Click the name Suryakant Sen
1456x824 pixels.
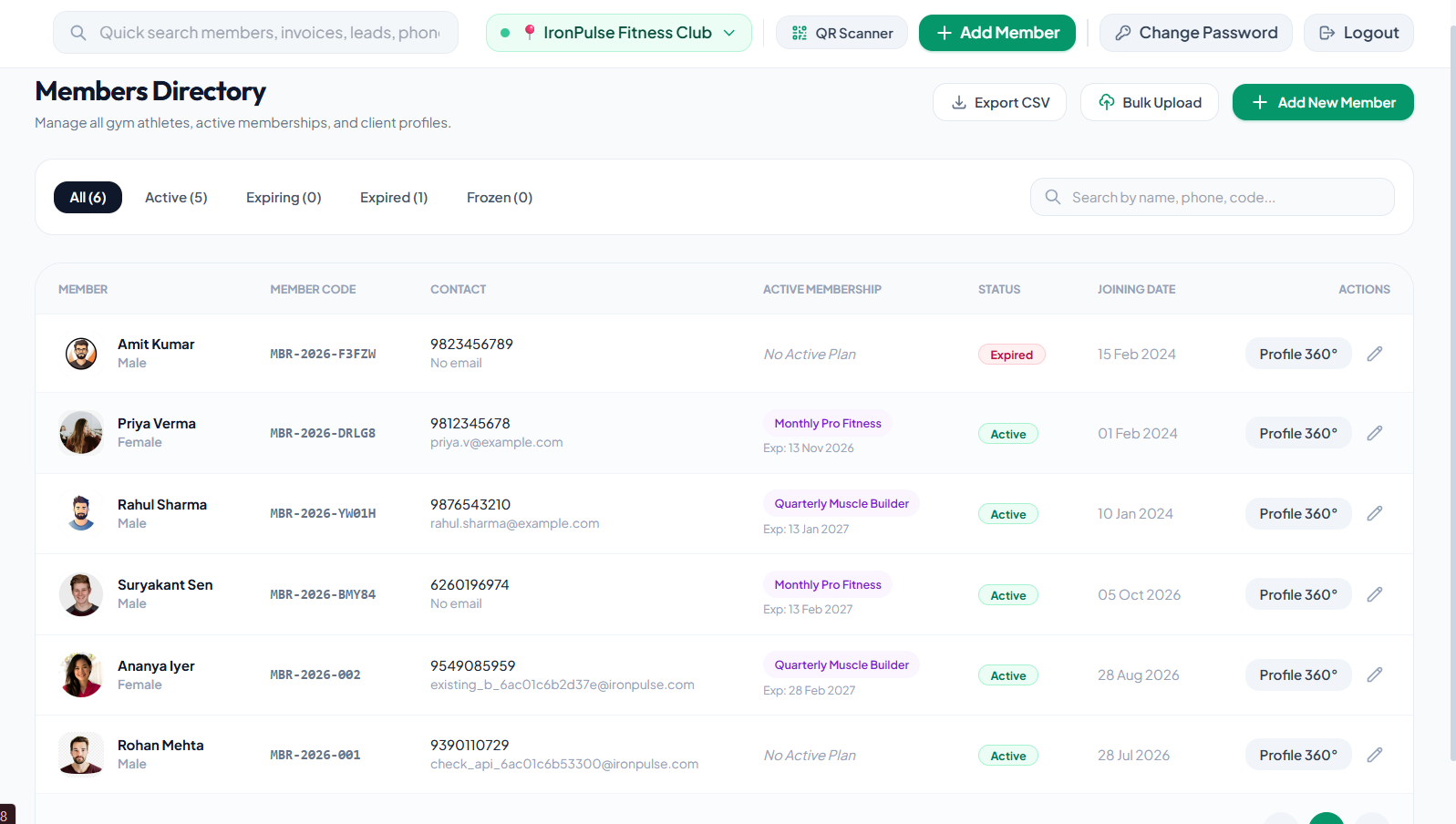(165, 584)
